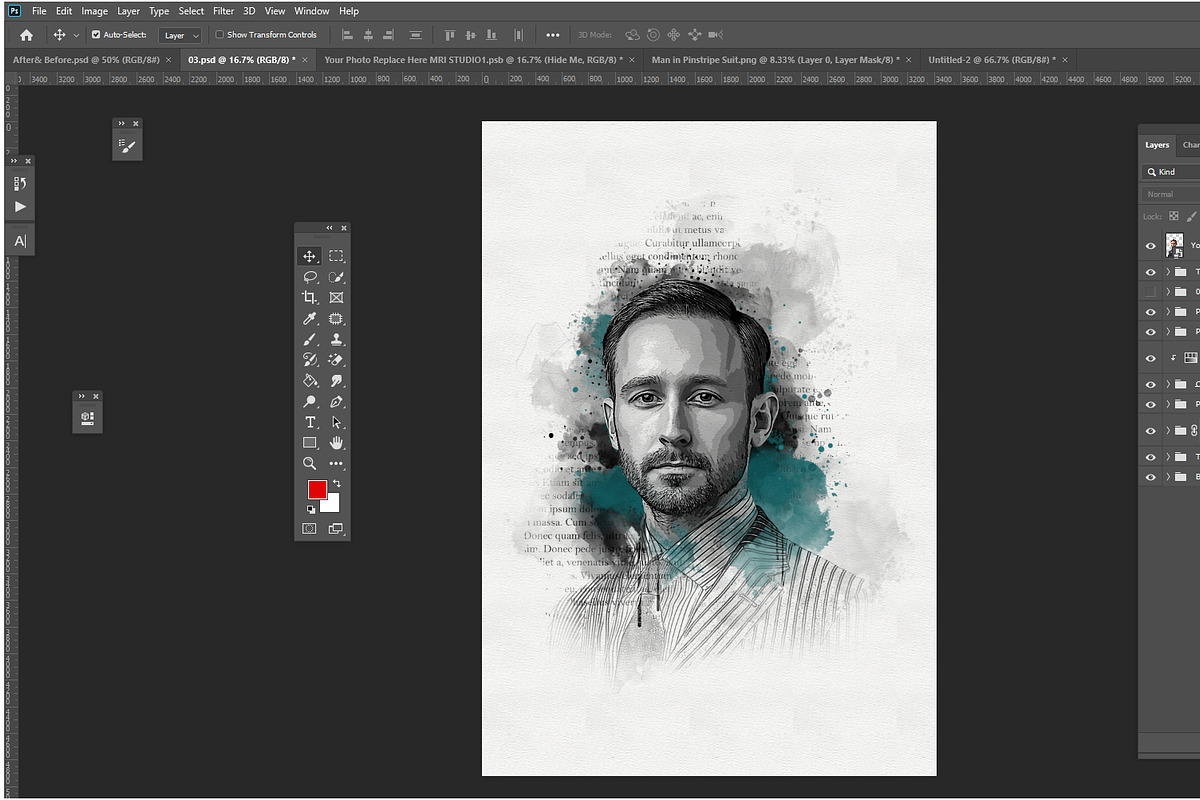Open the Window menu
This screenshot has width=1200, height=800.
tap(312, 11)
